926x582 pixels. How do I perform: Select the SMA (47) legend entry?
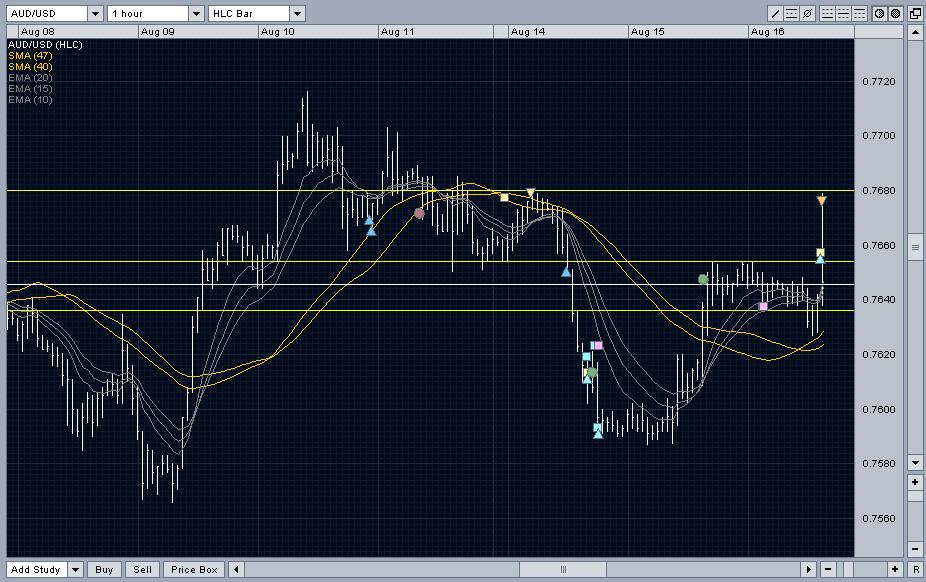(x=30, y=56)
